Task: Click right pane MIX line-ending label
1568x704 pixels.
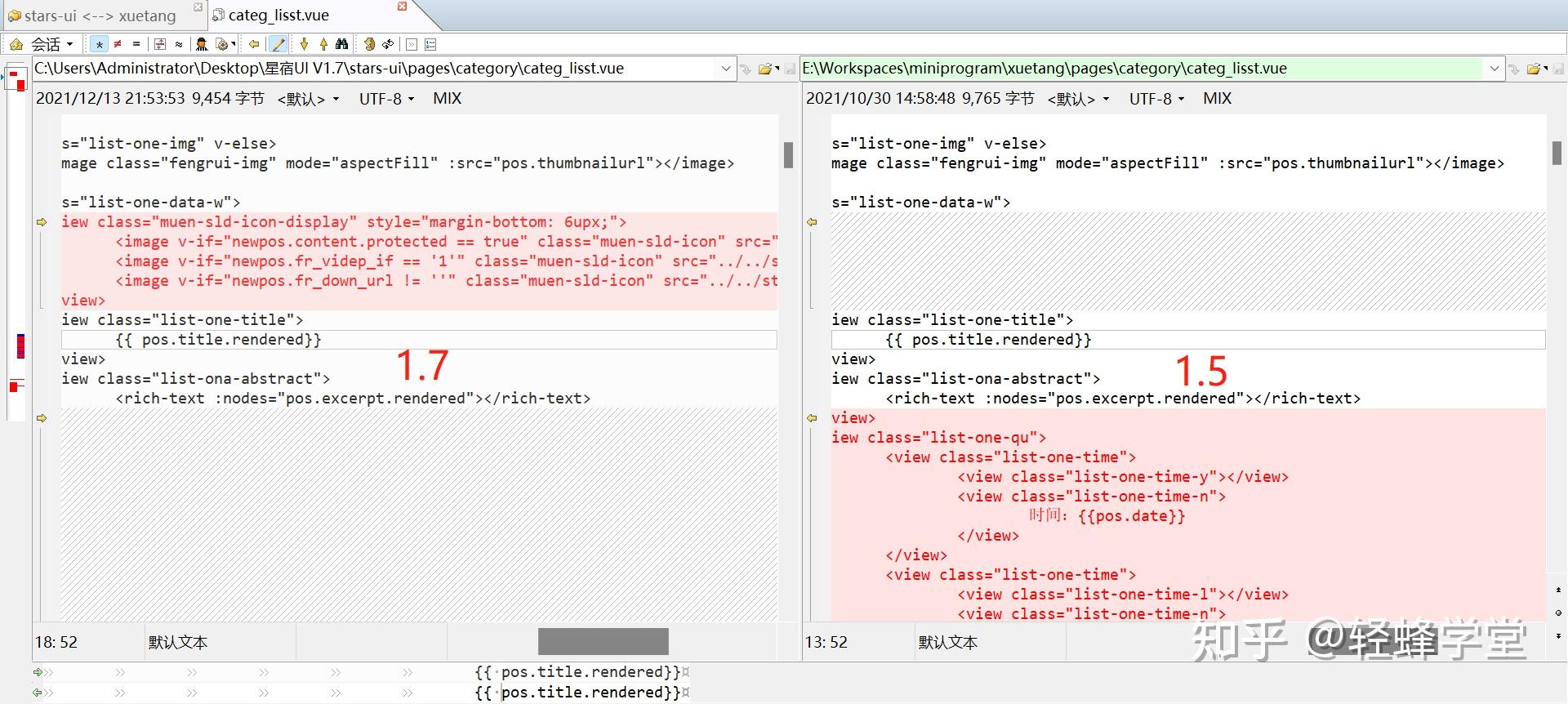Action: point(1217,99)
